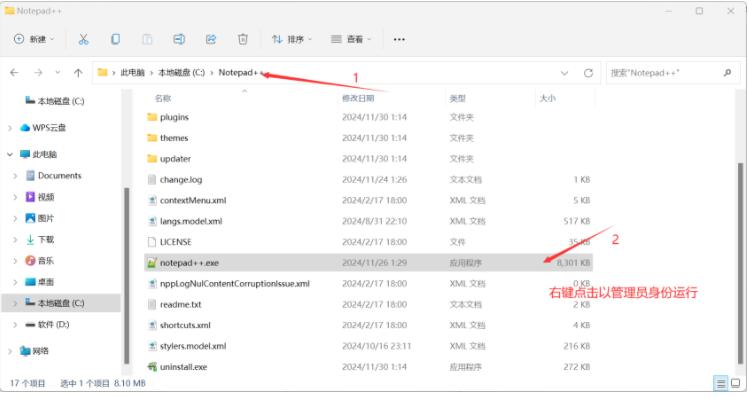Click the Copy icon in toolbar

115,39
